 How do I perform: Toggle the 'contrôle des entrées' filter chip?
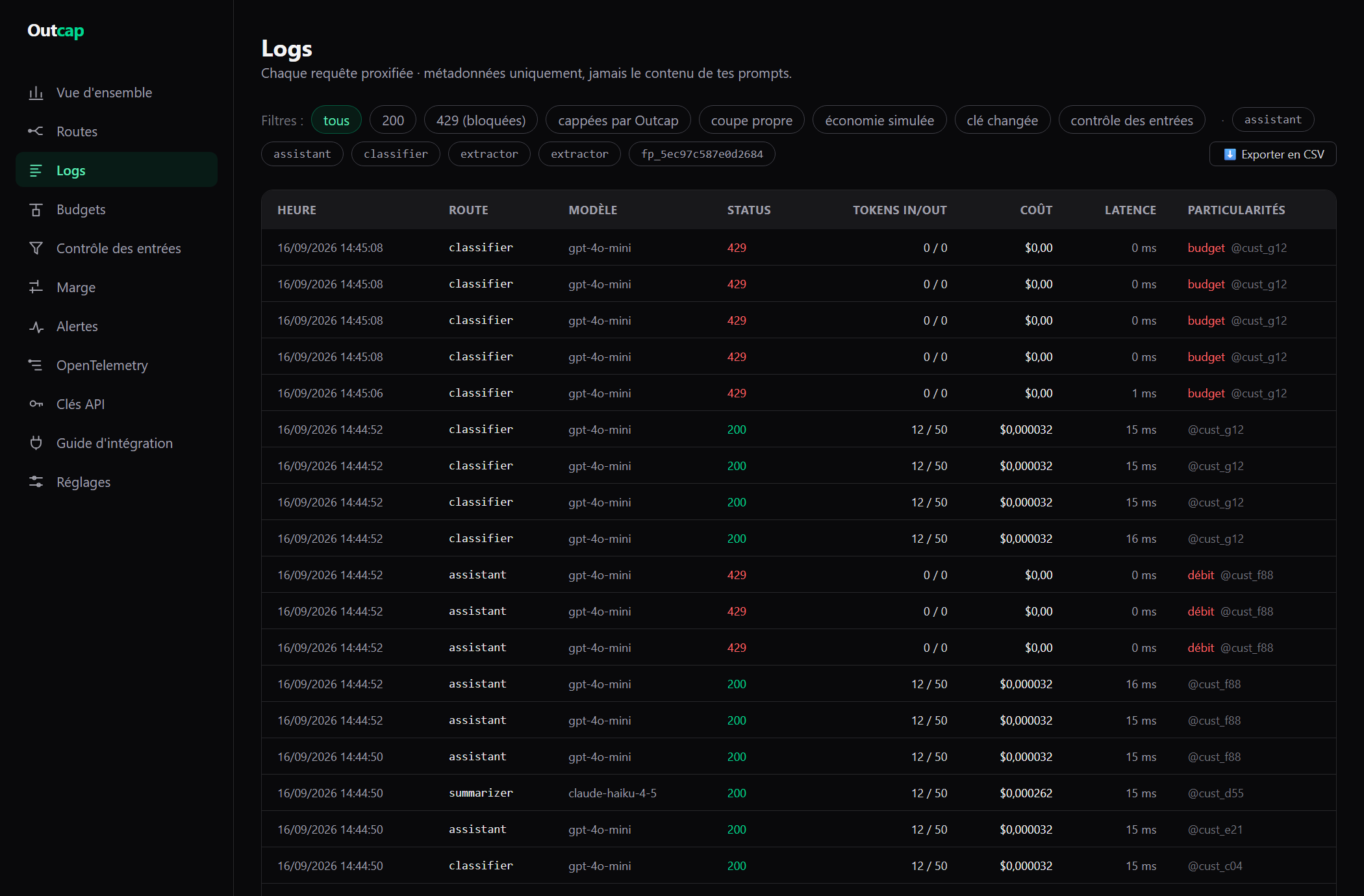pyautogui.click(x=1131, y=120)
